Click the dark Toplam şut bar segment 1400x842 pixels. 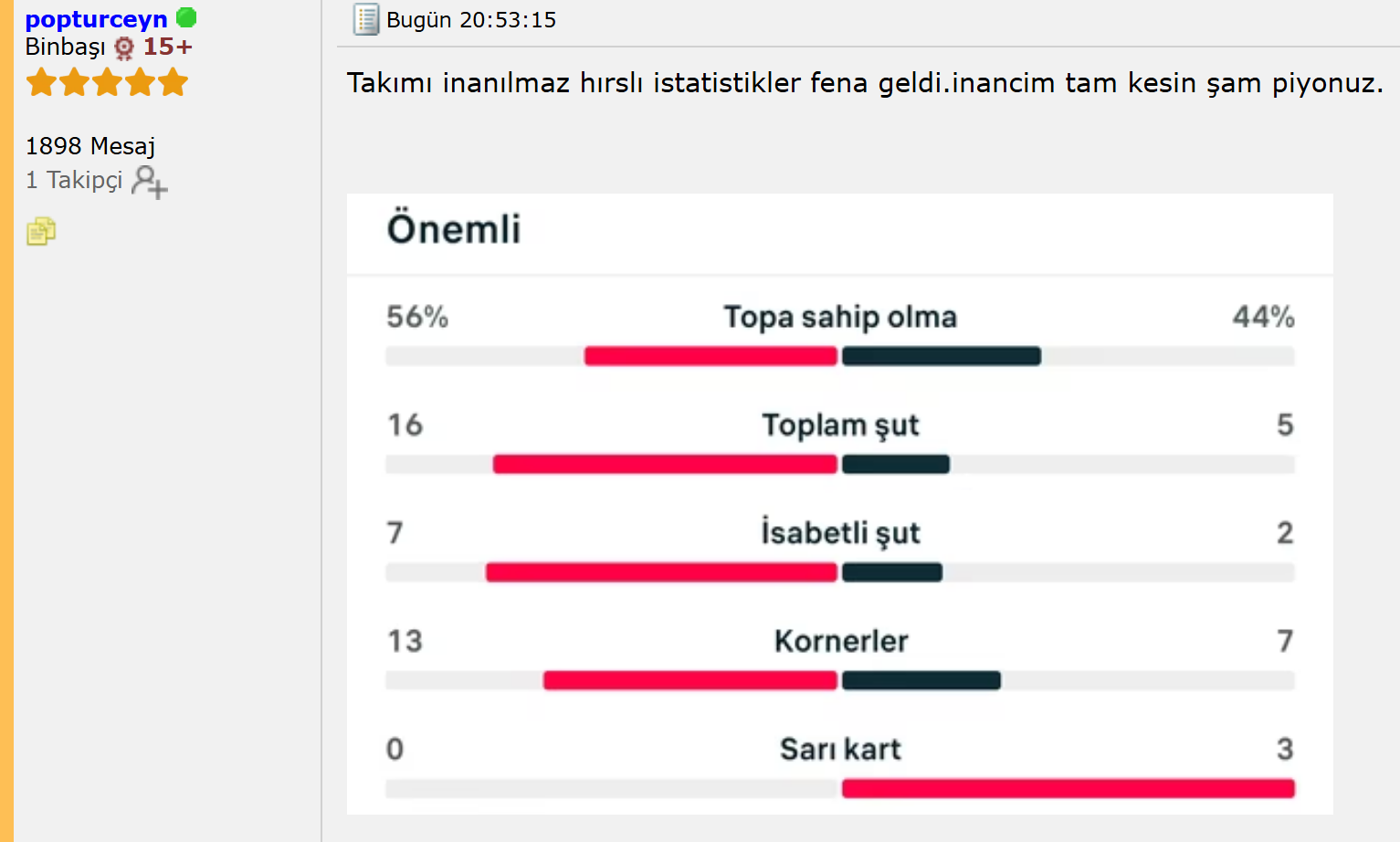coord(895,464)
